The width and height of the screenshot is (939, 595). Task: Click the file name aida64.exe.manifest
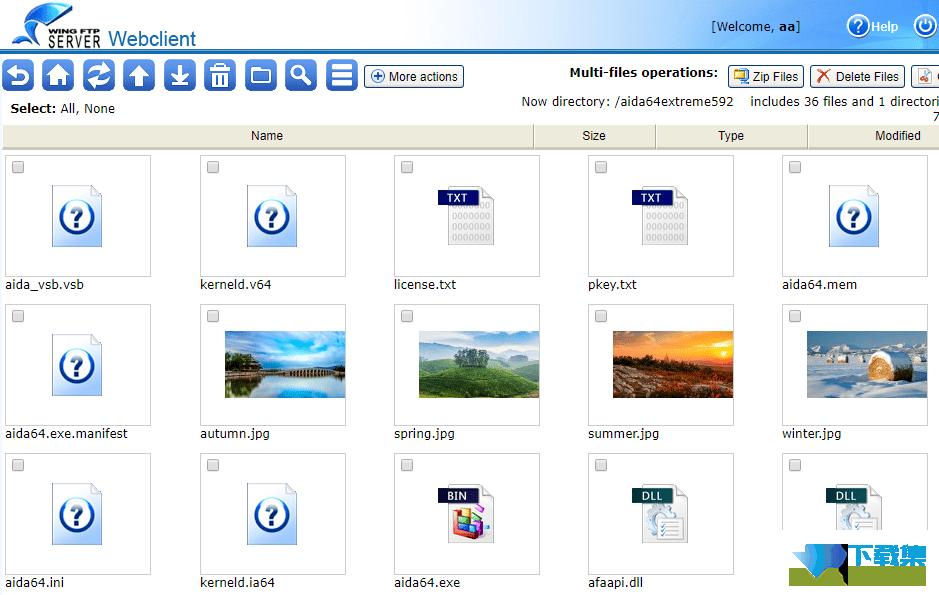66,434
